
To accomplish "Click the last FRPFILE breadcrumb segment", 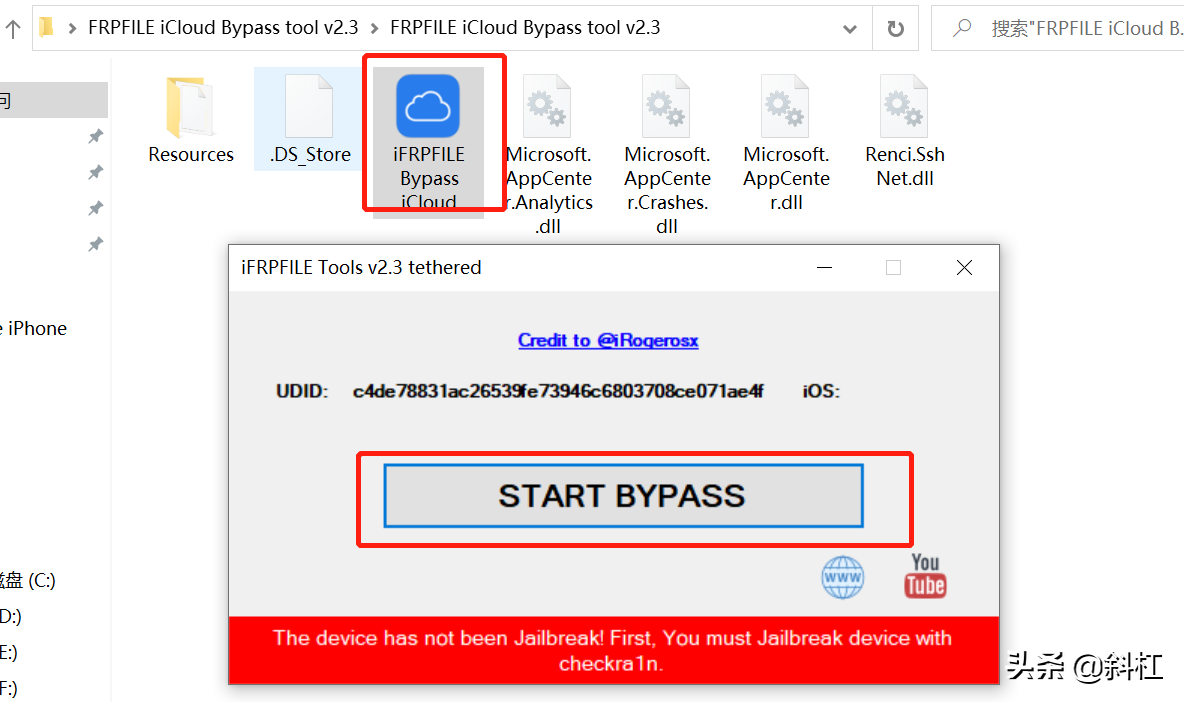I will 525,28.
